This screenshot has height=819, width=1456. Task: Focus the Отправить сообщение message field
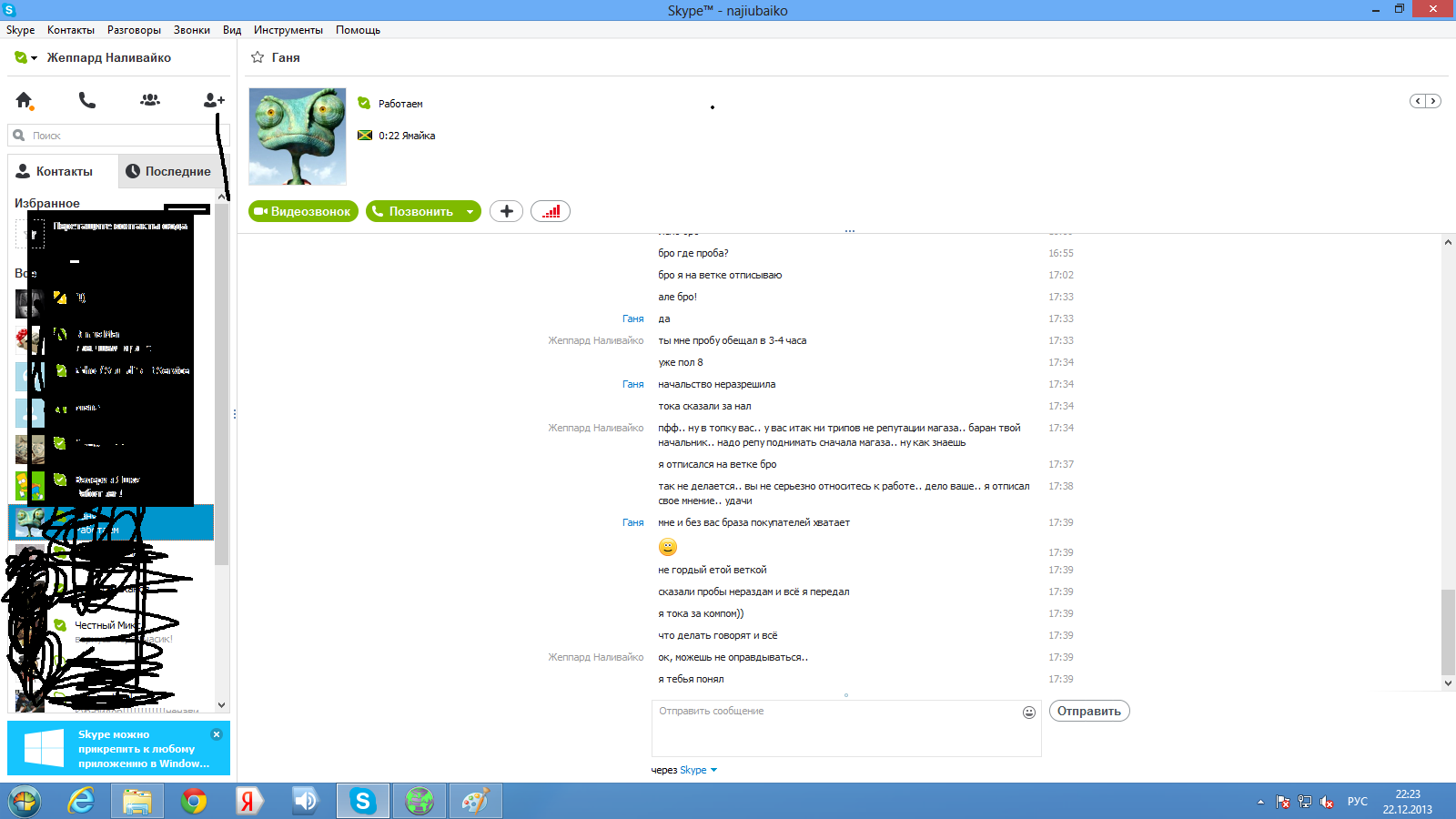[x=846, y=728]
